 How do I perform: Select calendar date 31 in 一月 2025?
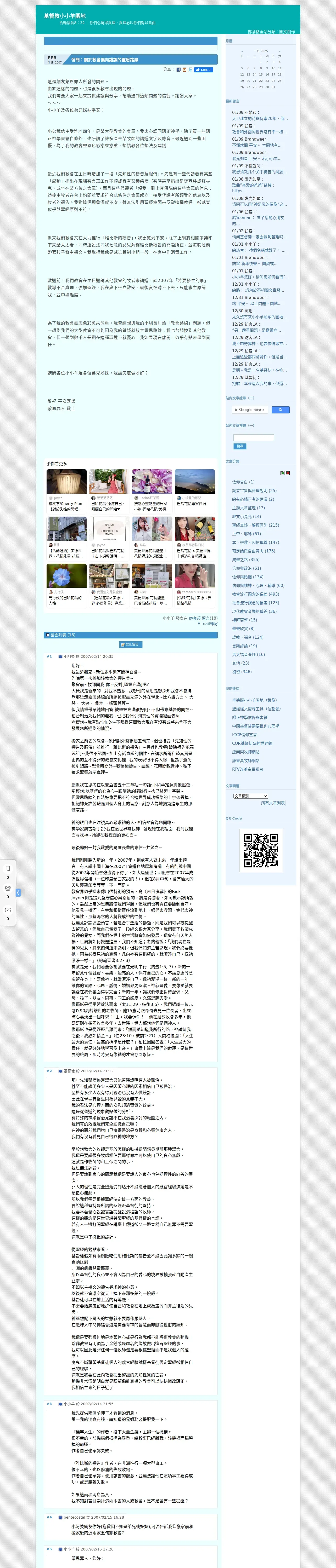(273, 87)
